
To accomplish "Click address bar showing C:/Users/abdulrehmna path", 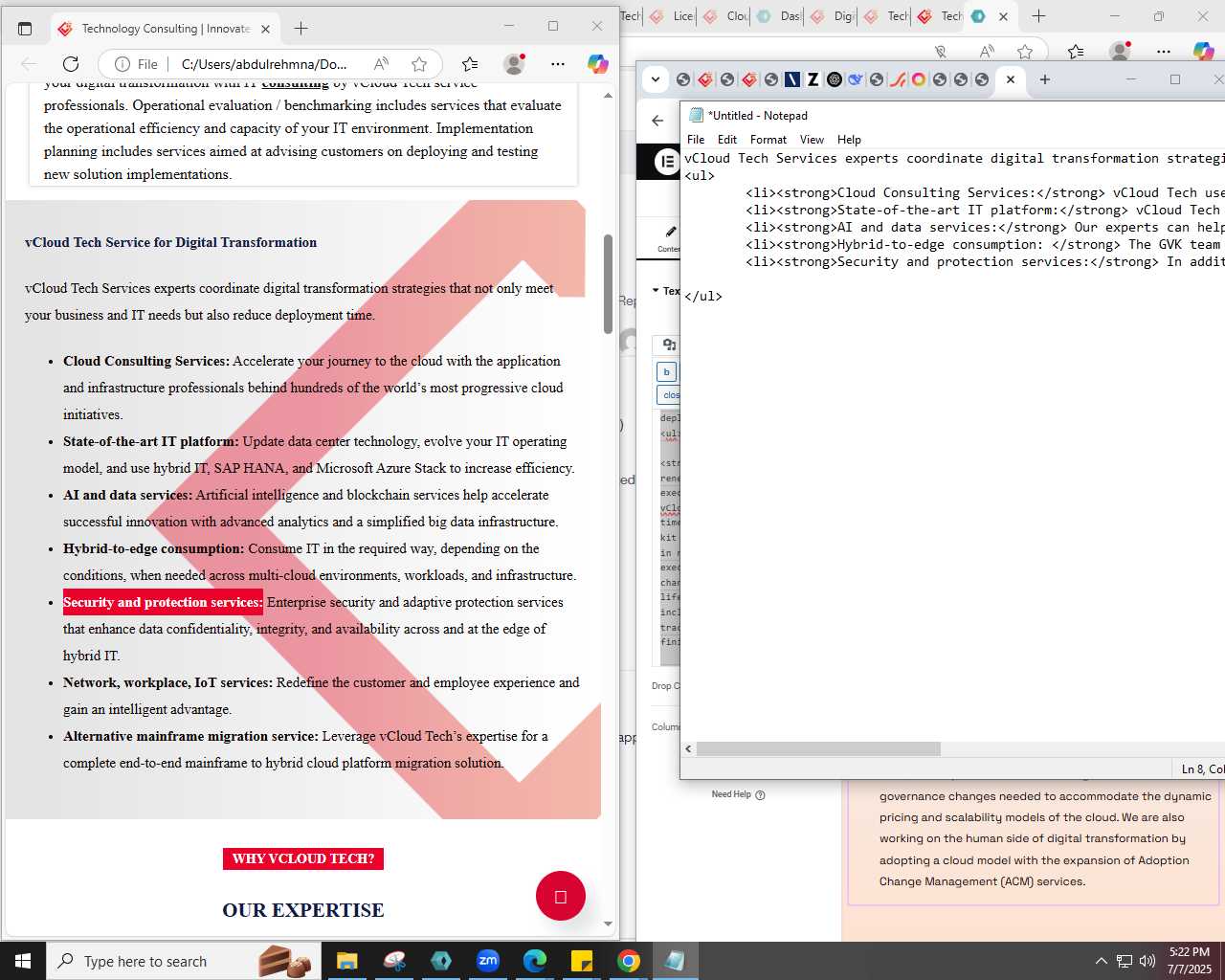I will pos(264,64).
